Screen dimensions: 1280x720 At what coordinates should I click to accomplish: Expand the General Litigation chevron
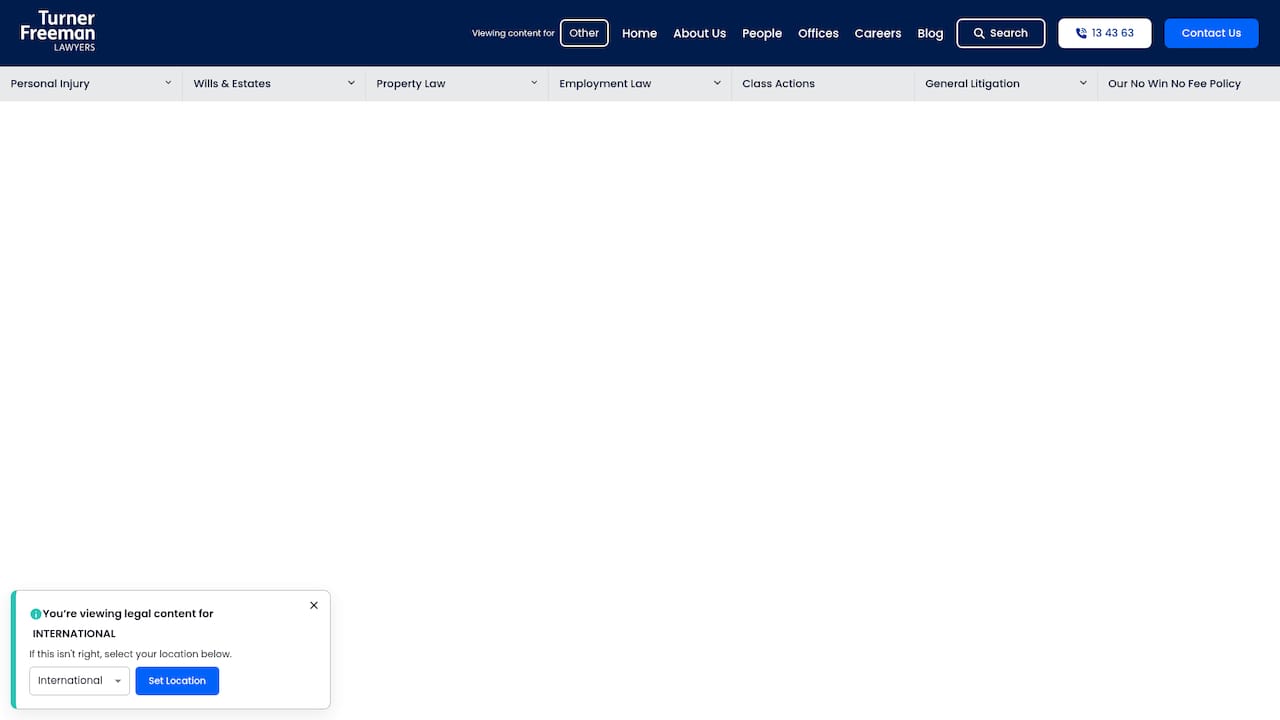[1083, 83]
